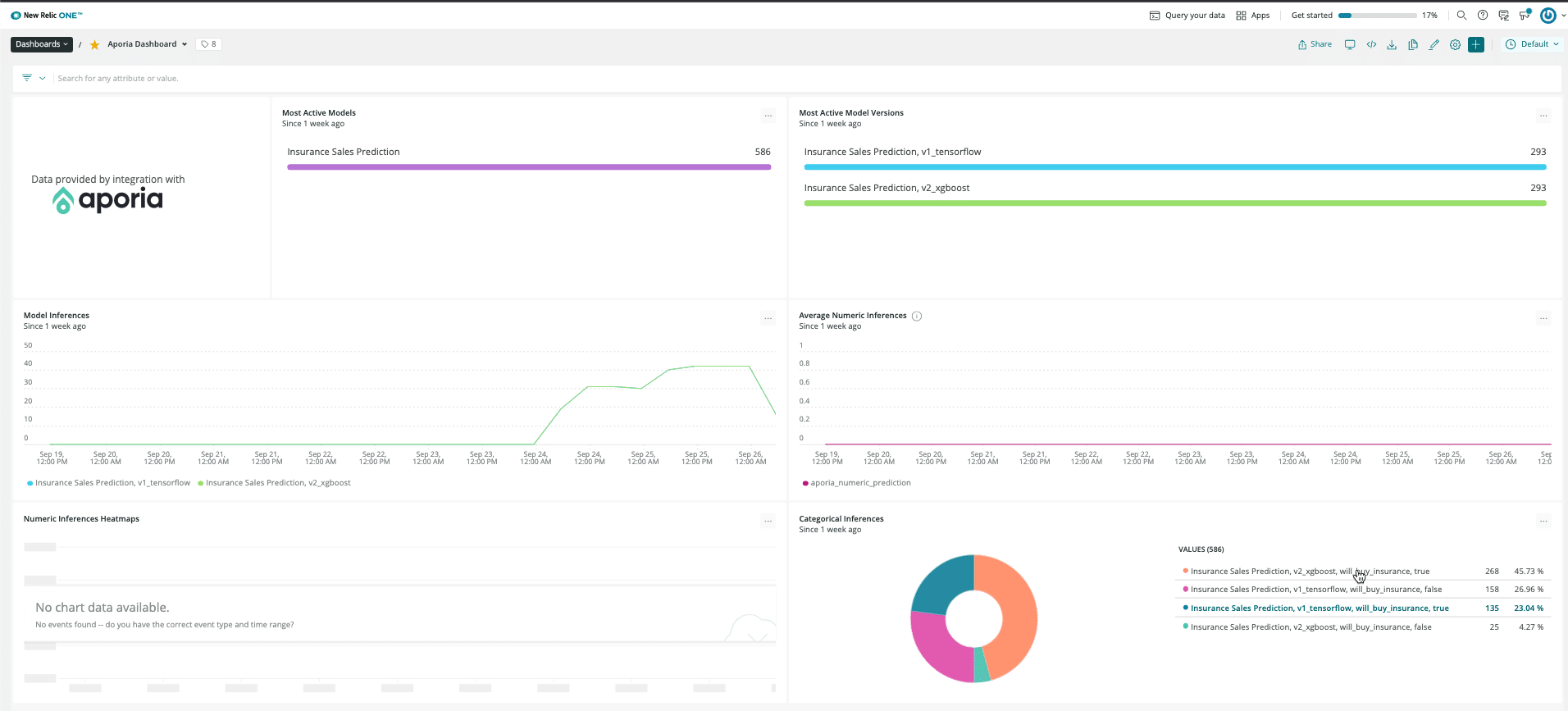Share the dashboard
This screenshot has width=1568, height=711.
pyautogui.click(x=1315, y=44)
